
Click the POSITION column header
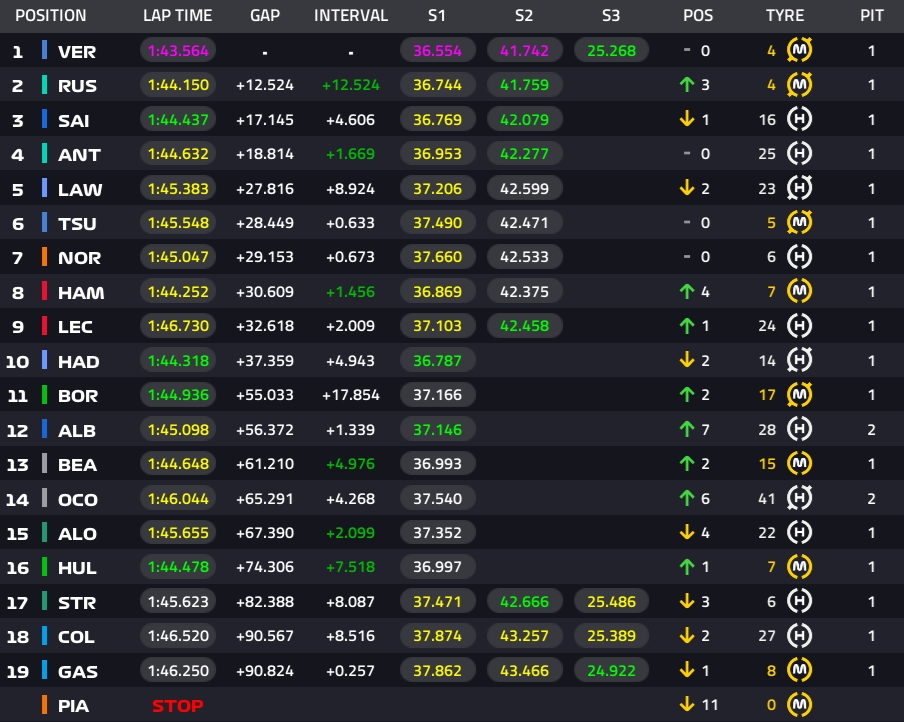pyautogui.click(x=51, y=16)
